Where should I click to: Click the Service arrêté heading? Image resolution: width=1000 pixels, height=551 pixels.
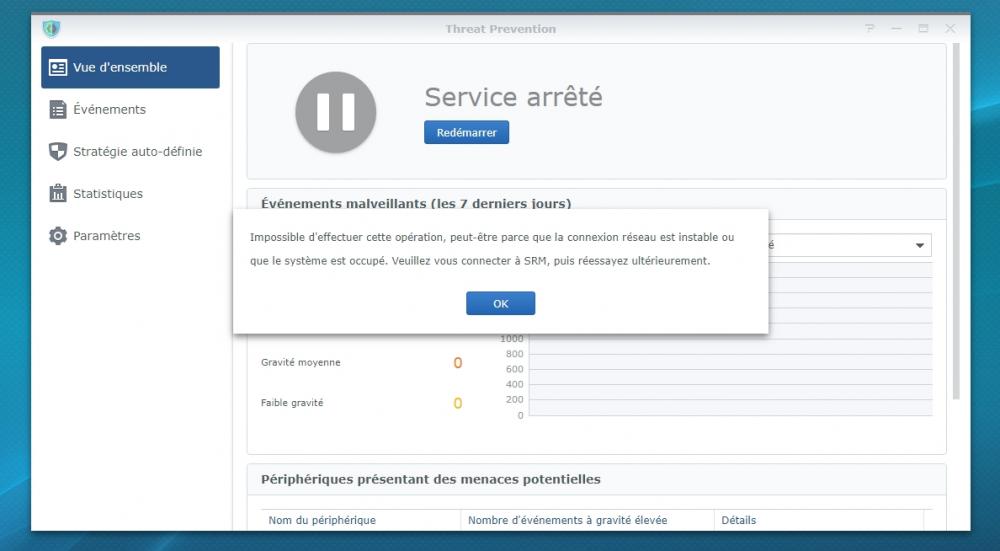513,98
